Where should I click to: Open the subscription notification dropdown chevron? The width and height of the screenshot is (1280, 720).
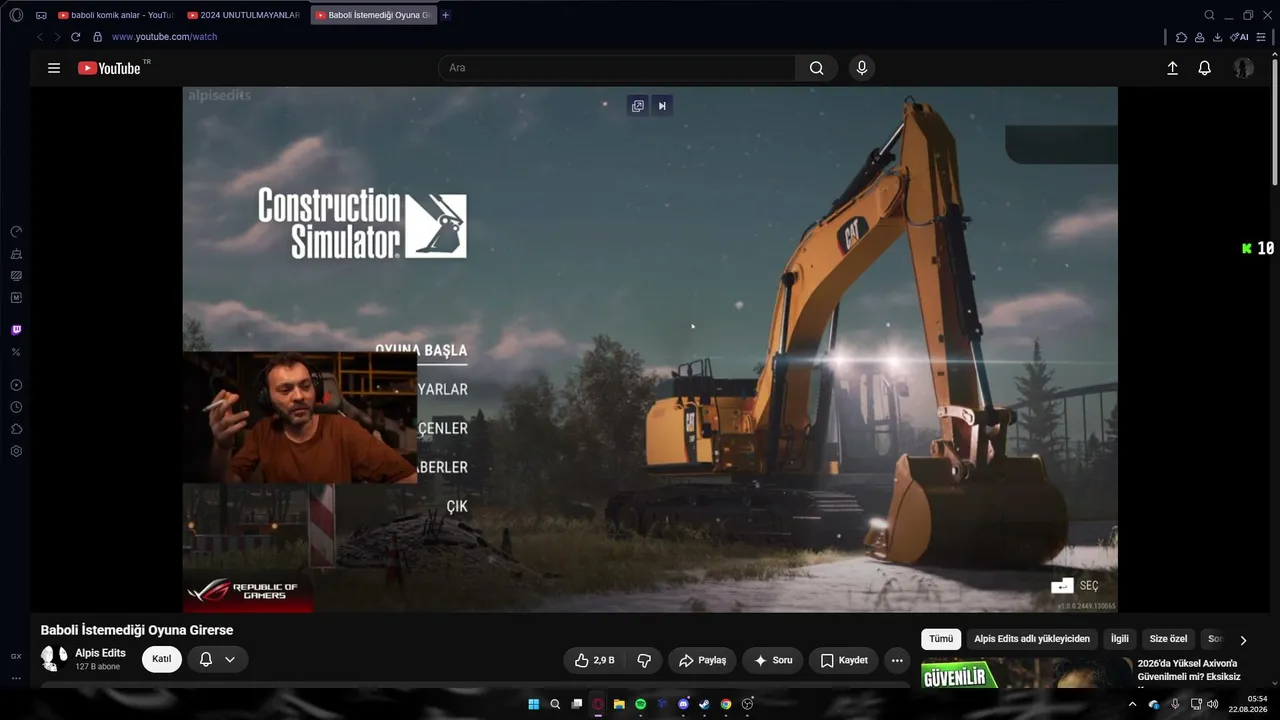[x=230, y=660]
